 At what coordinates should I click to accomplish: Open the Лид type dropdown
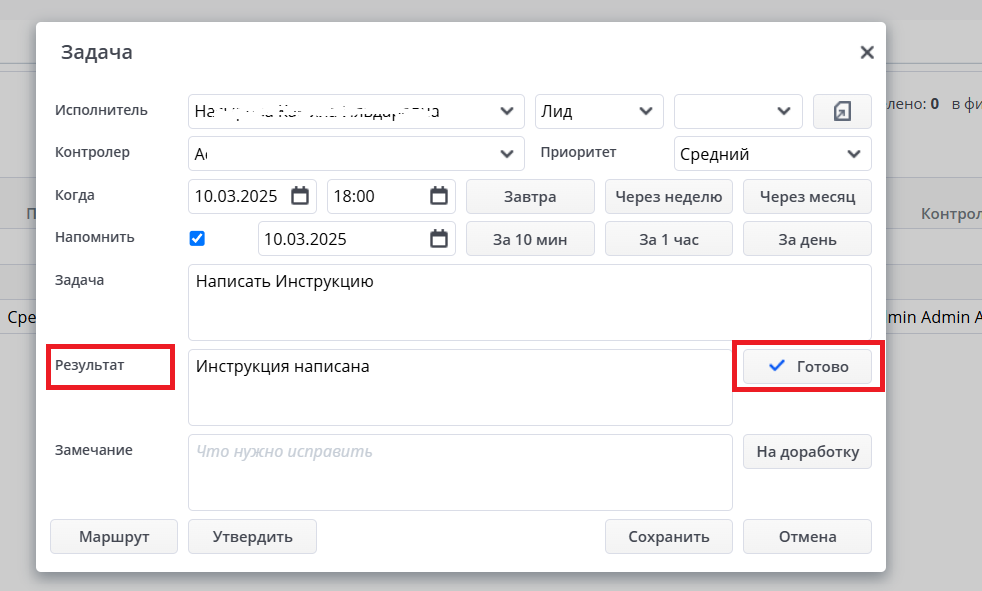coord(599,111)
